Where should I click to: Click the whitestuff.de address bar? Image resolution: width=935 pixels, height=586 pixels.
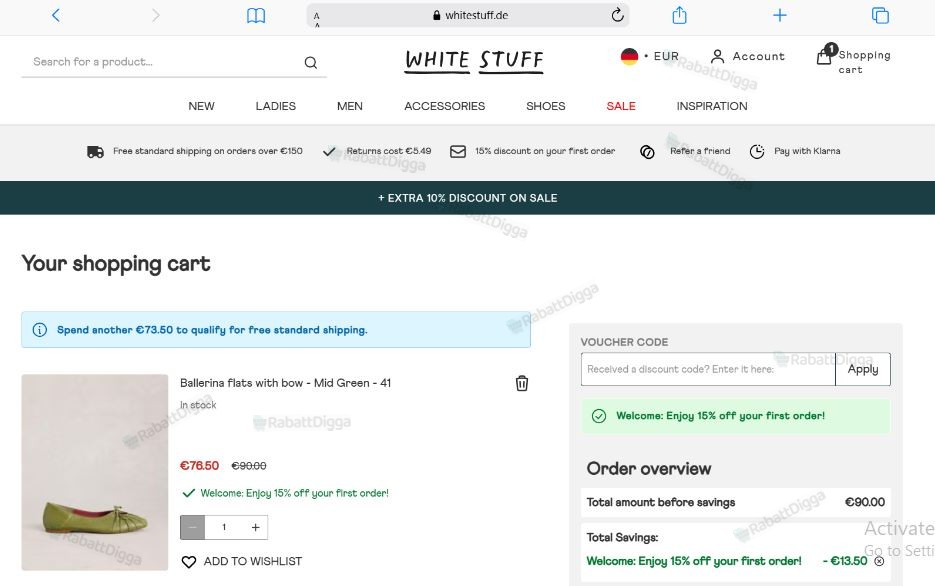tap(468, 15)
